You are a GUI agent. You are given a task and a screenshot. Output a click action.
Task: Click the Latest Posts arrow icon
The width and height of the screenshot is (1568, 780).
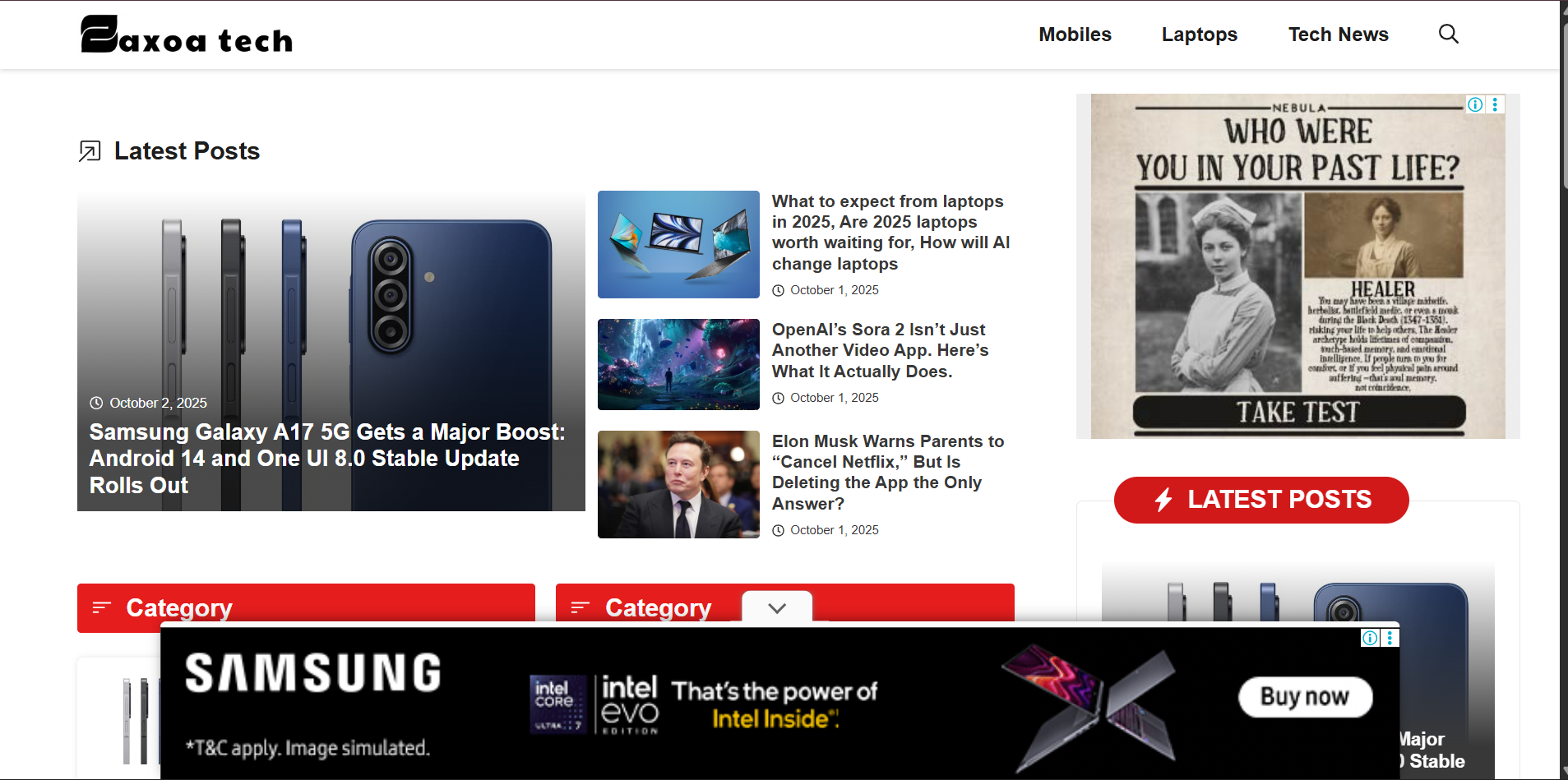point(90,151)
